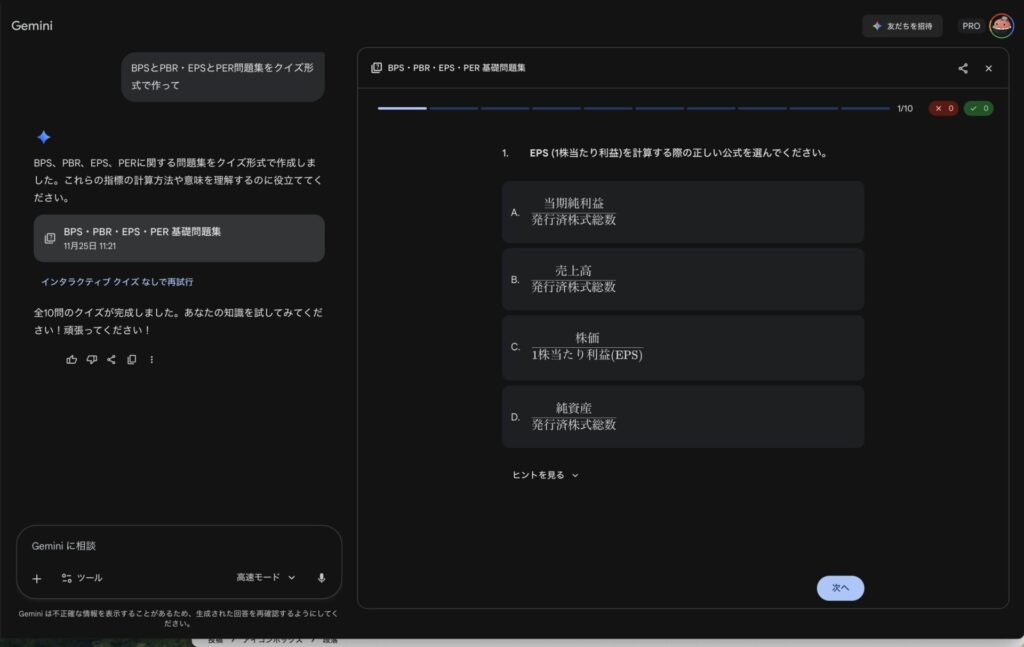Viewport: 1024px width, 647px height.
Task: Give a thumbs up to Gemini's response
Action: 71,358
